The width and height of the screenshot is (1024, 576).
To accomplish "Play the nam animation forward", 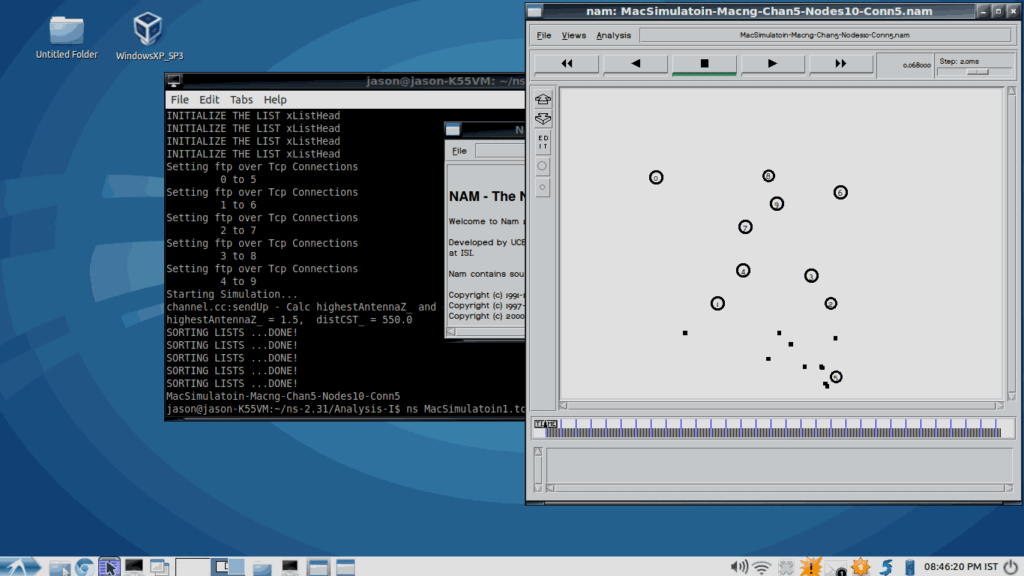I will [773, 63].
